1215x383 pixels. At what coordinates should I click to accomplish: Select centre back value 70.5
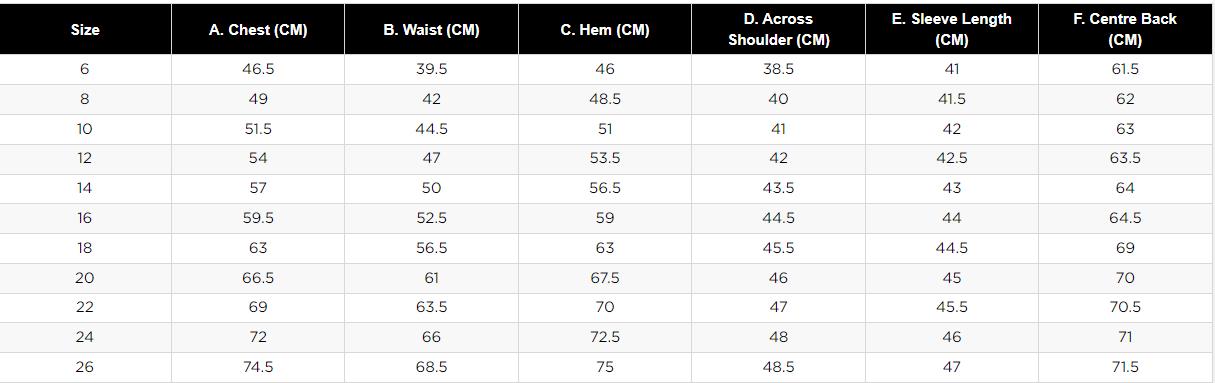[x=1125, y=307]
